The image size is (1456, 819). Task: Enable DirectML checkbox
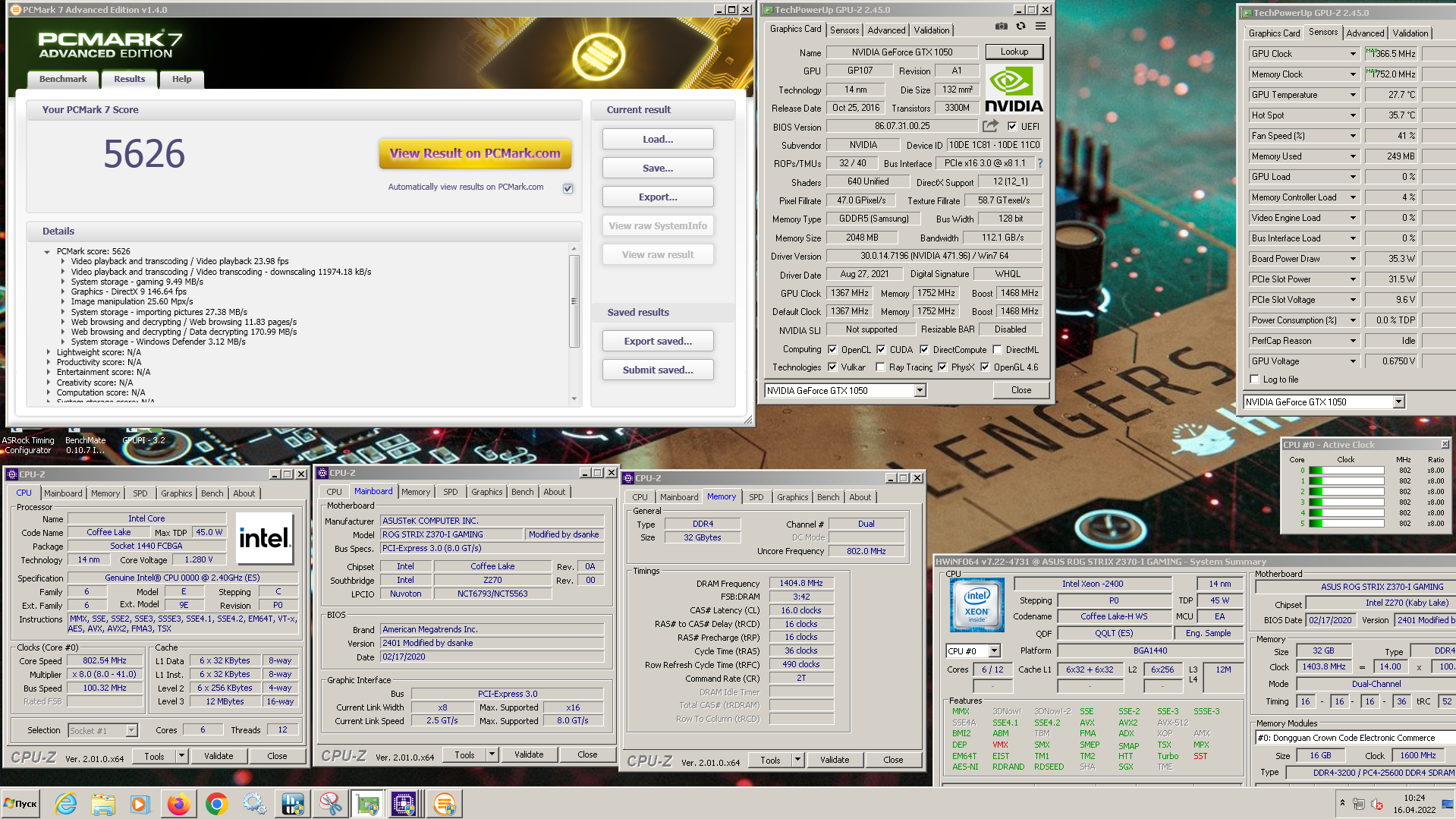pyautogui.click(x=997, y=350)
